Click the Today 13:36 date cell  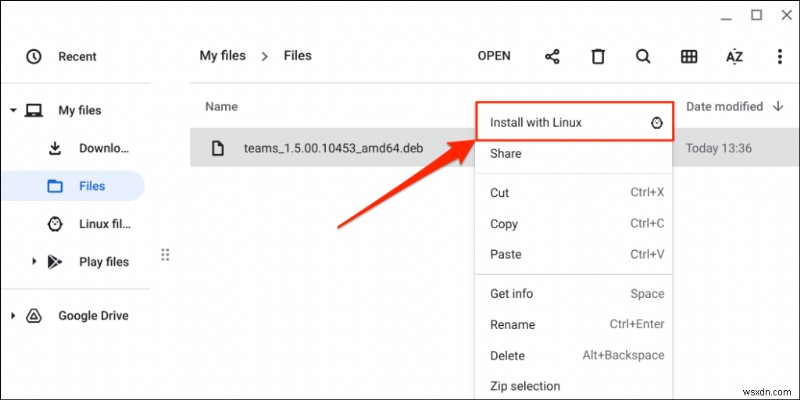[x=718, y=148]
